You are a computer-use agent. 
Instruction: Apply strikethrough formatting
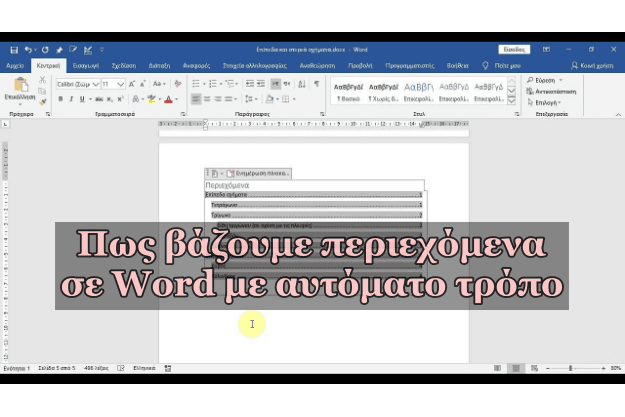tap(99, 99)
